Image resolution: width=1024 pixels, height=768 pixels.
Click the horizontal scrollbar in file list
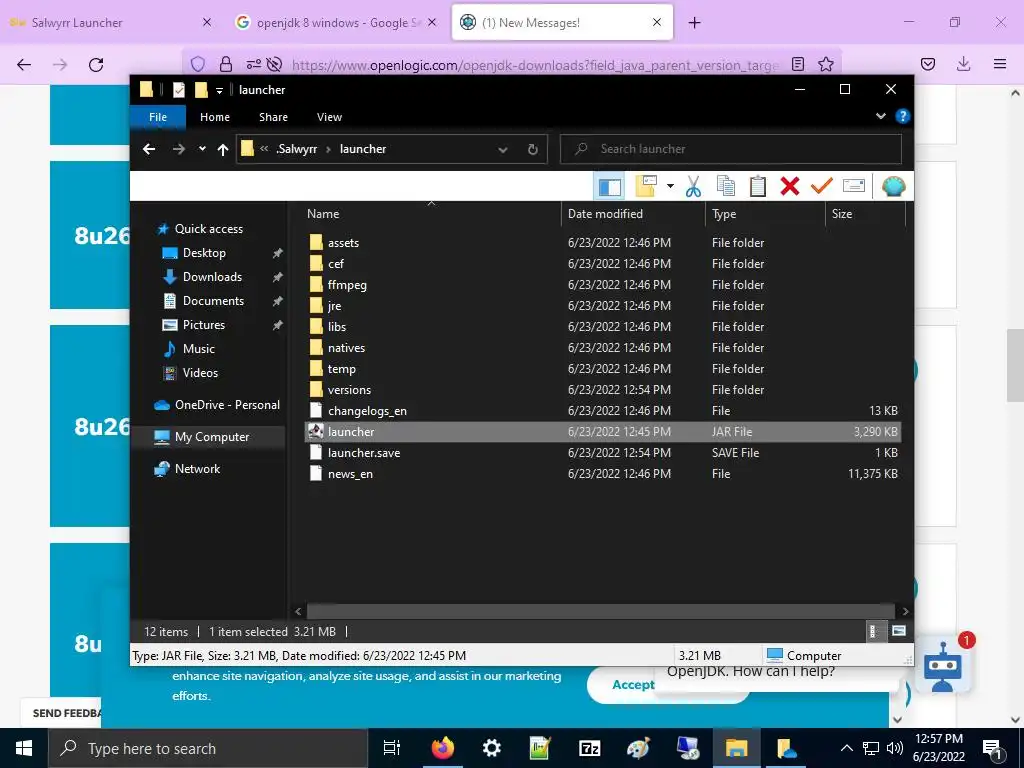(x=600, y=611)
